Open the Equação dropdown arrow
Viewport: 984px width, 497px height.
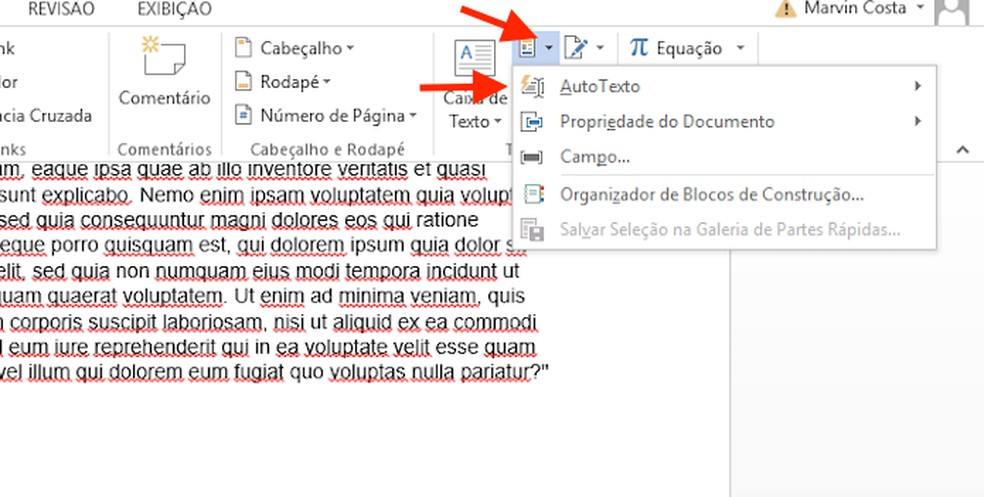coord(741,48)
